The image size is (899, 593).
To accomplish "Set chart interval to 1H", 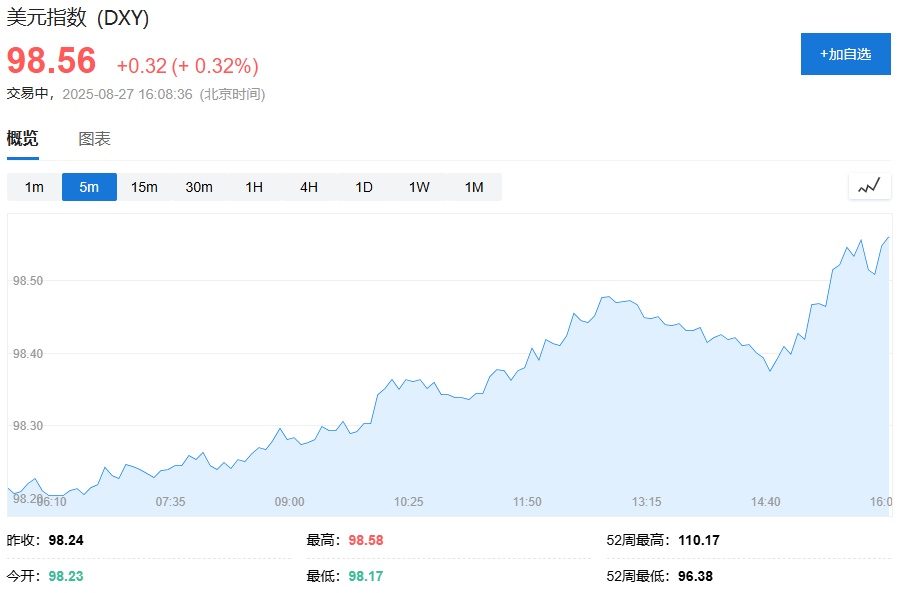I will click(254, 187).
